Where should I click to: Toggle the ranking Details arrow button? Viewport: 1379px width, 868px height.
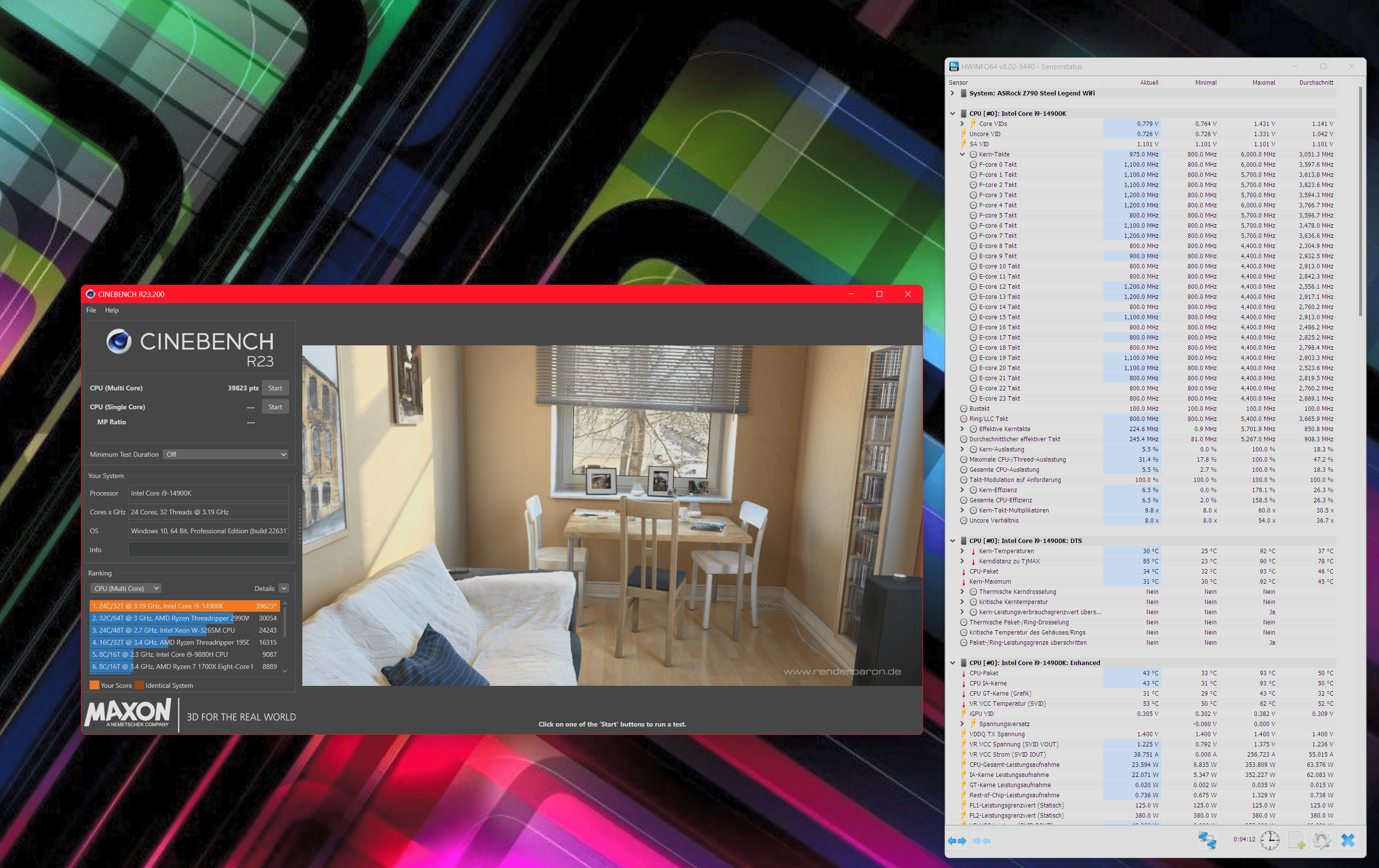click(x=284, y=589)
